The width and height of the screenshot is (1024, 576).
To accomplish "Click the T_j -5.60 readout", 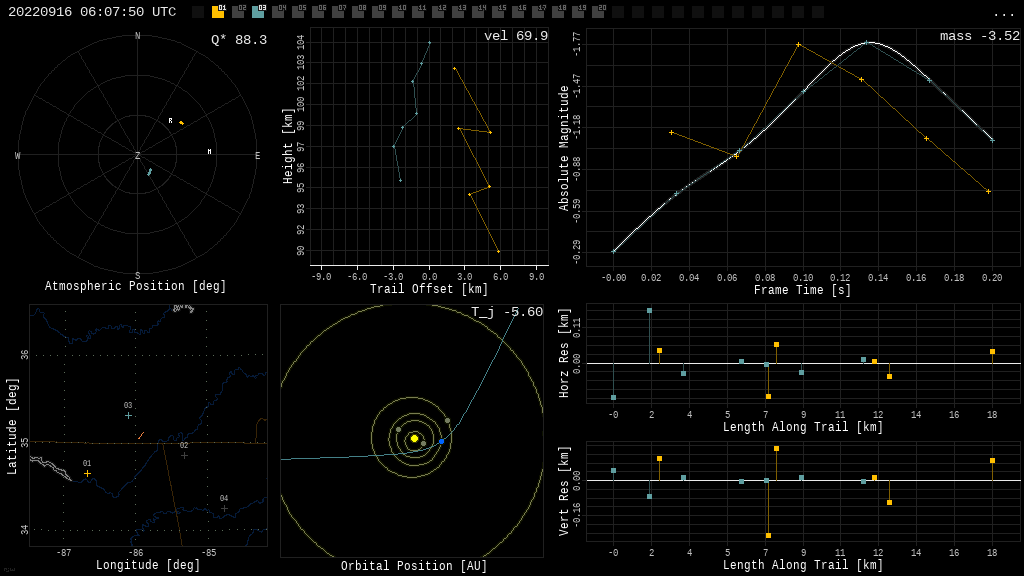I will point(507,312).
